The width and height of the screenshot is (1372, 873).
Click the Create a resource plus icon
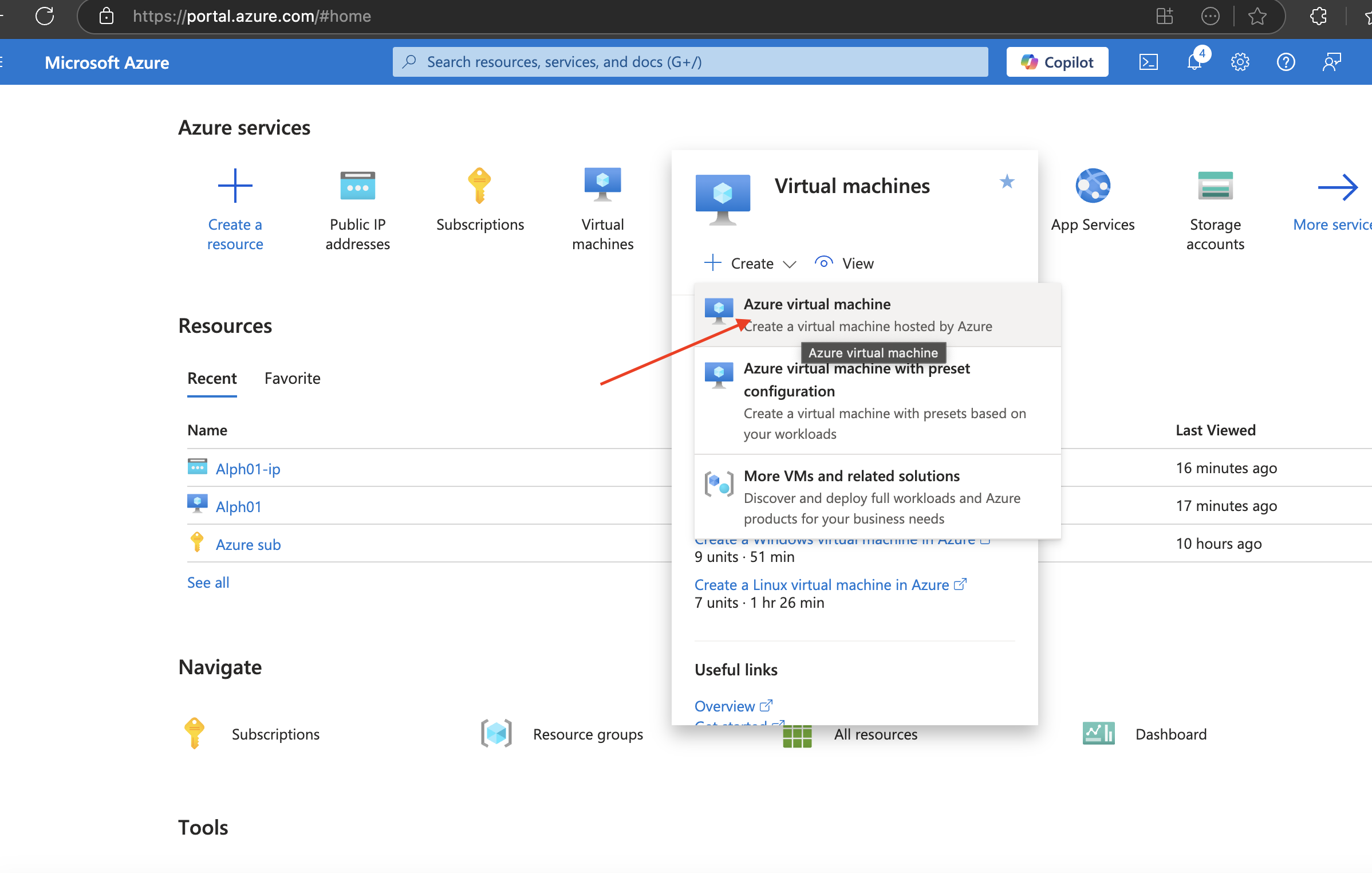click(235, 186)
